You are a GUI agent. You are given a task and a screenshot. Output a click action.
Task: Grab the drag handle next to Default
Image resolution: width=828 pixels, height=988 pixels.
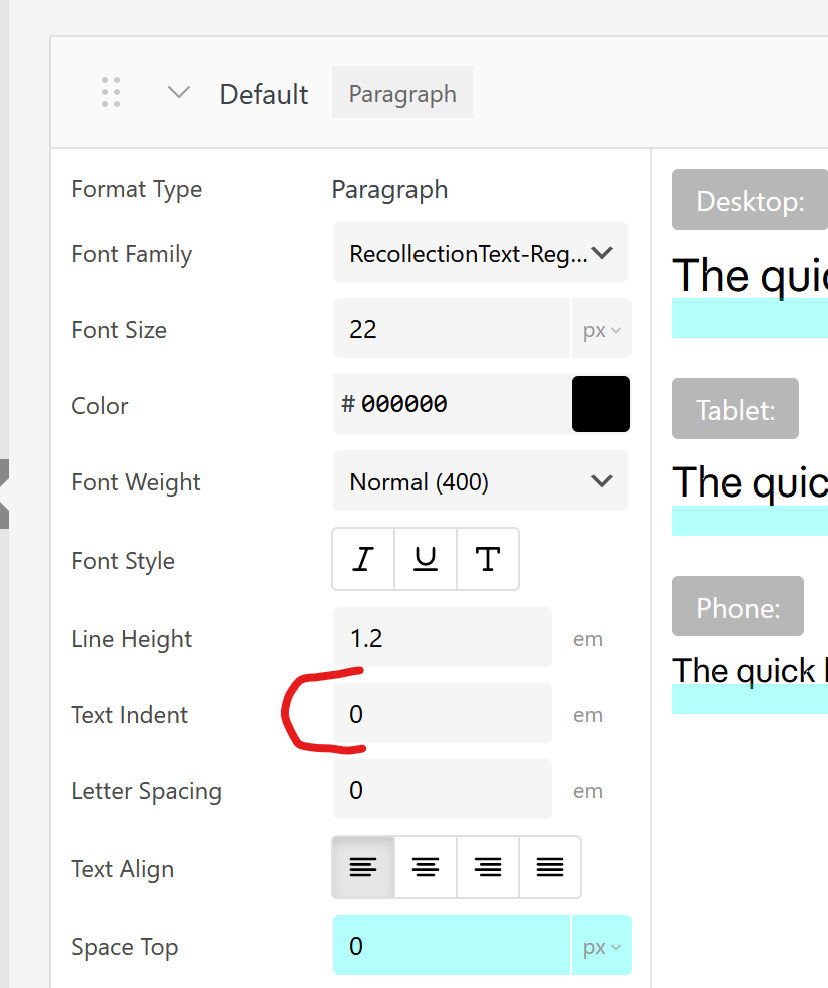tap(111, 93)
